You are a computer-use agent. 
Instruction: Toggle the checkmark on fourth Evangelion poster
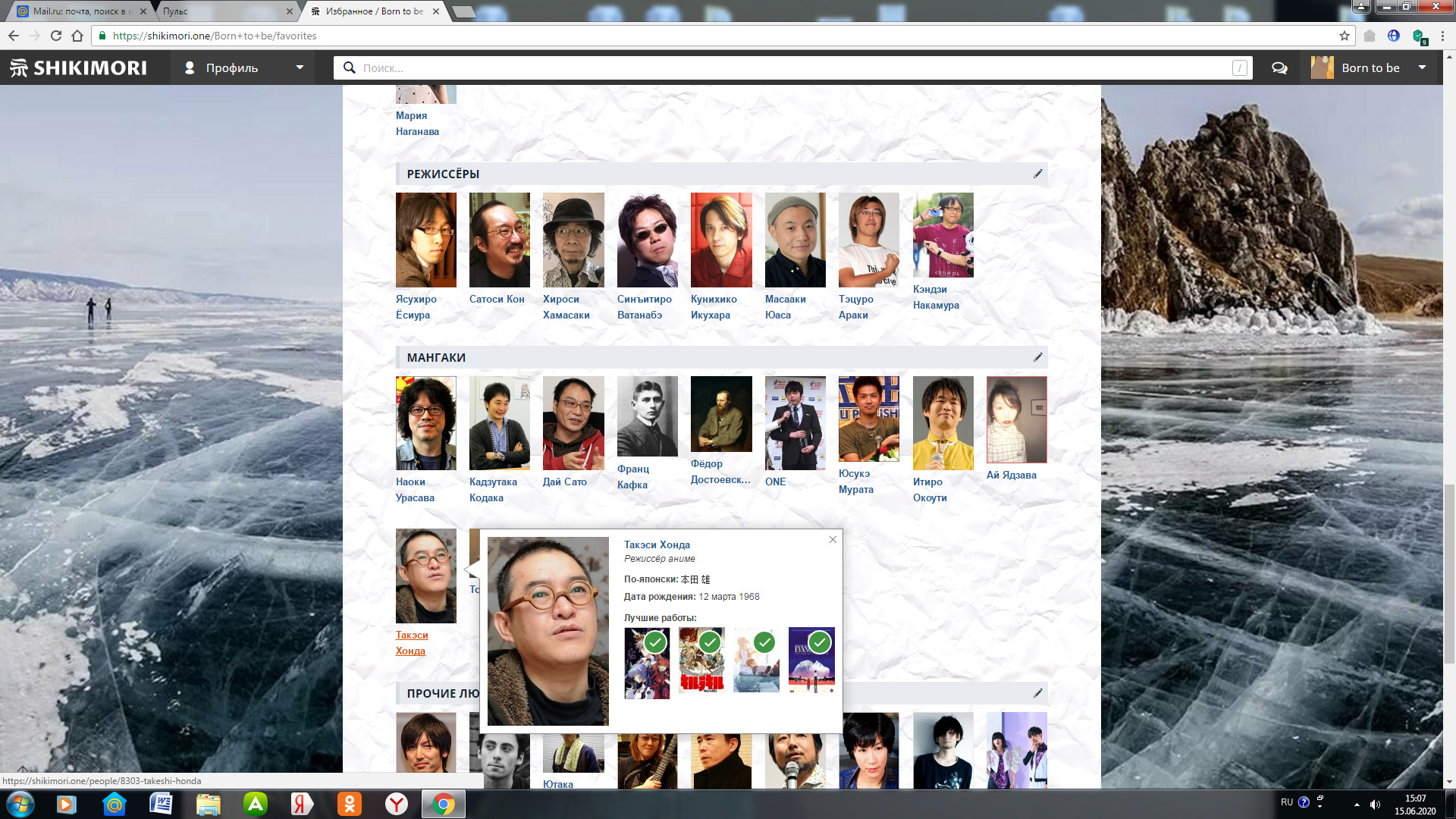point(819,643)
